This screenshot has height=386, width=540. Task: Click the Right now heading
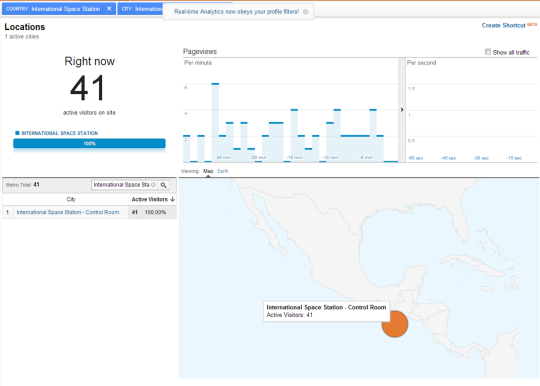pyautogui.click(x=90, y=61)
